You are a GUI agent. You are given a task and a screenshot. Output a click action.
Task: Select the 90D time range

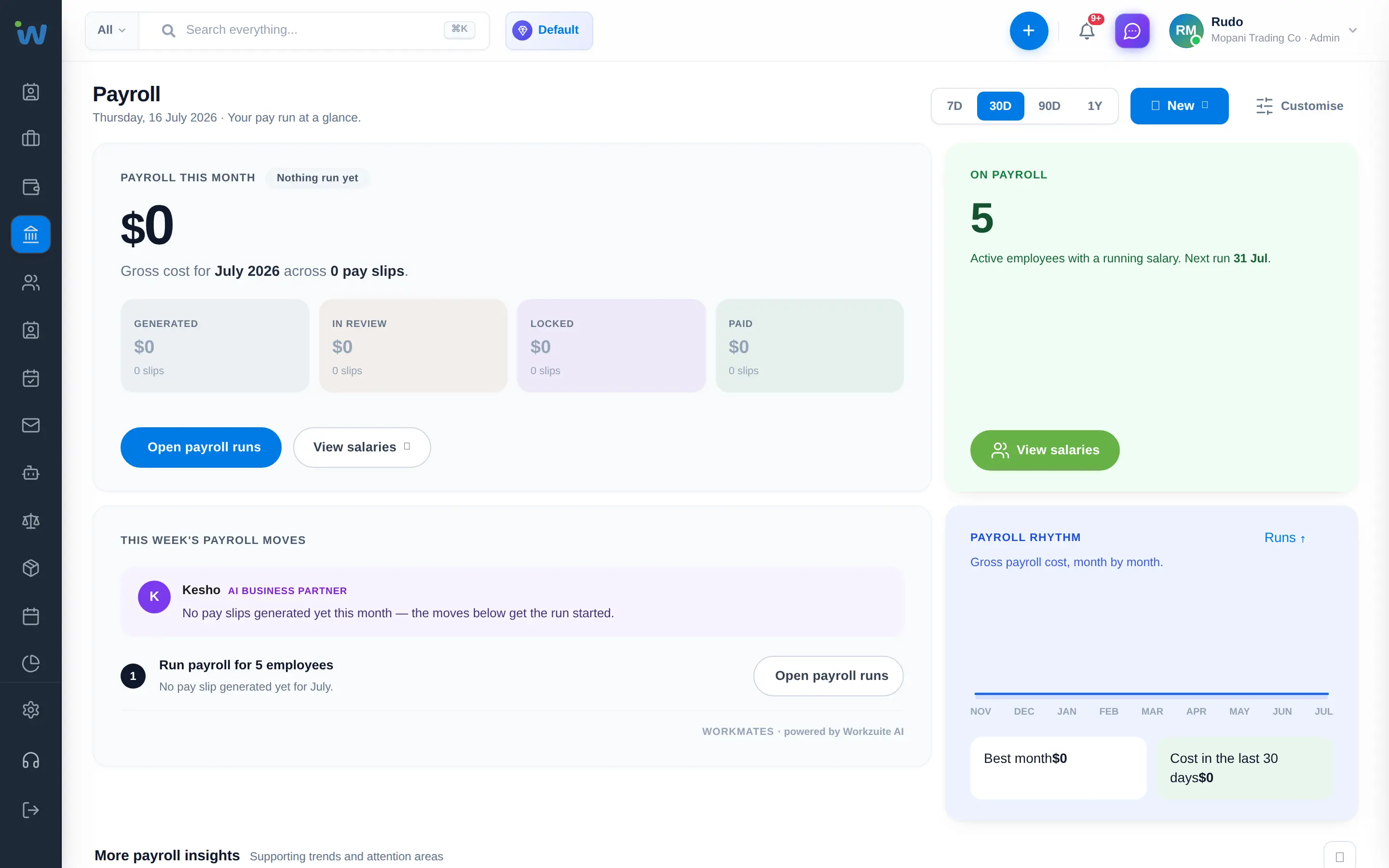coord(1049,106)
